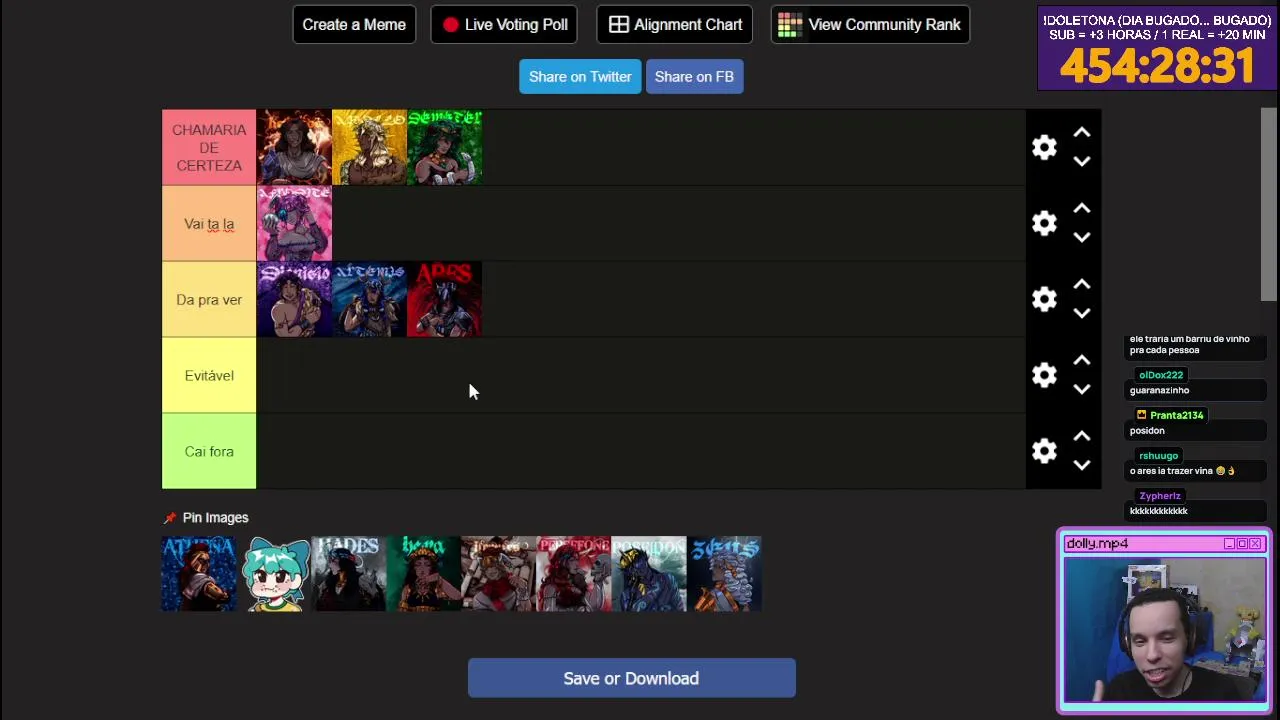Open settings gear for Evitável row

(x=1044, y=376)
